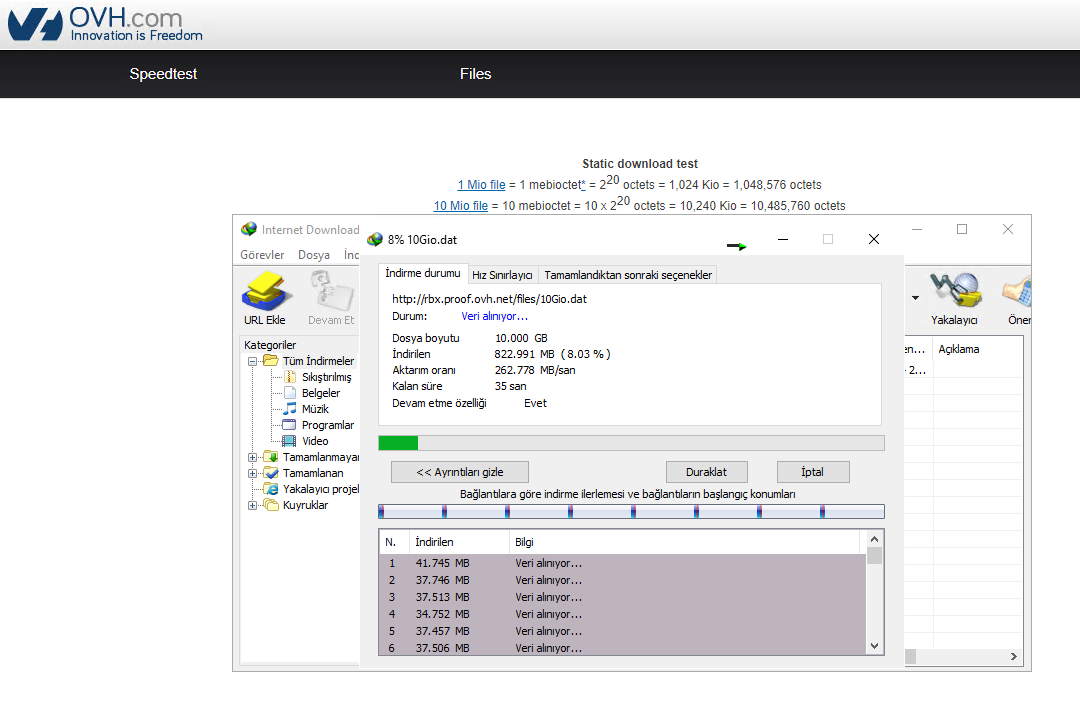The image size is (1080, 704).
Task: Click the Veri alınıyor… status text
Action: pos(495,316)
